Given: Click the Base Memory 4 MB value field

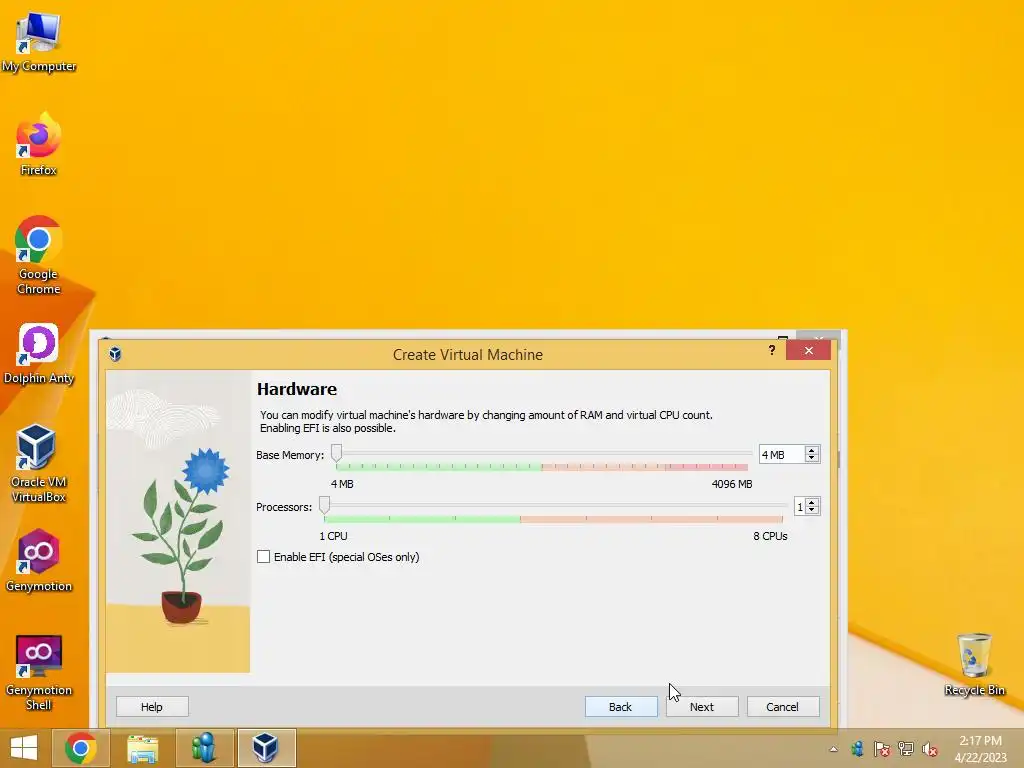Looking at the screenshot, I should click(781, 455).
